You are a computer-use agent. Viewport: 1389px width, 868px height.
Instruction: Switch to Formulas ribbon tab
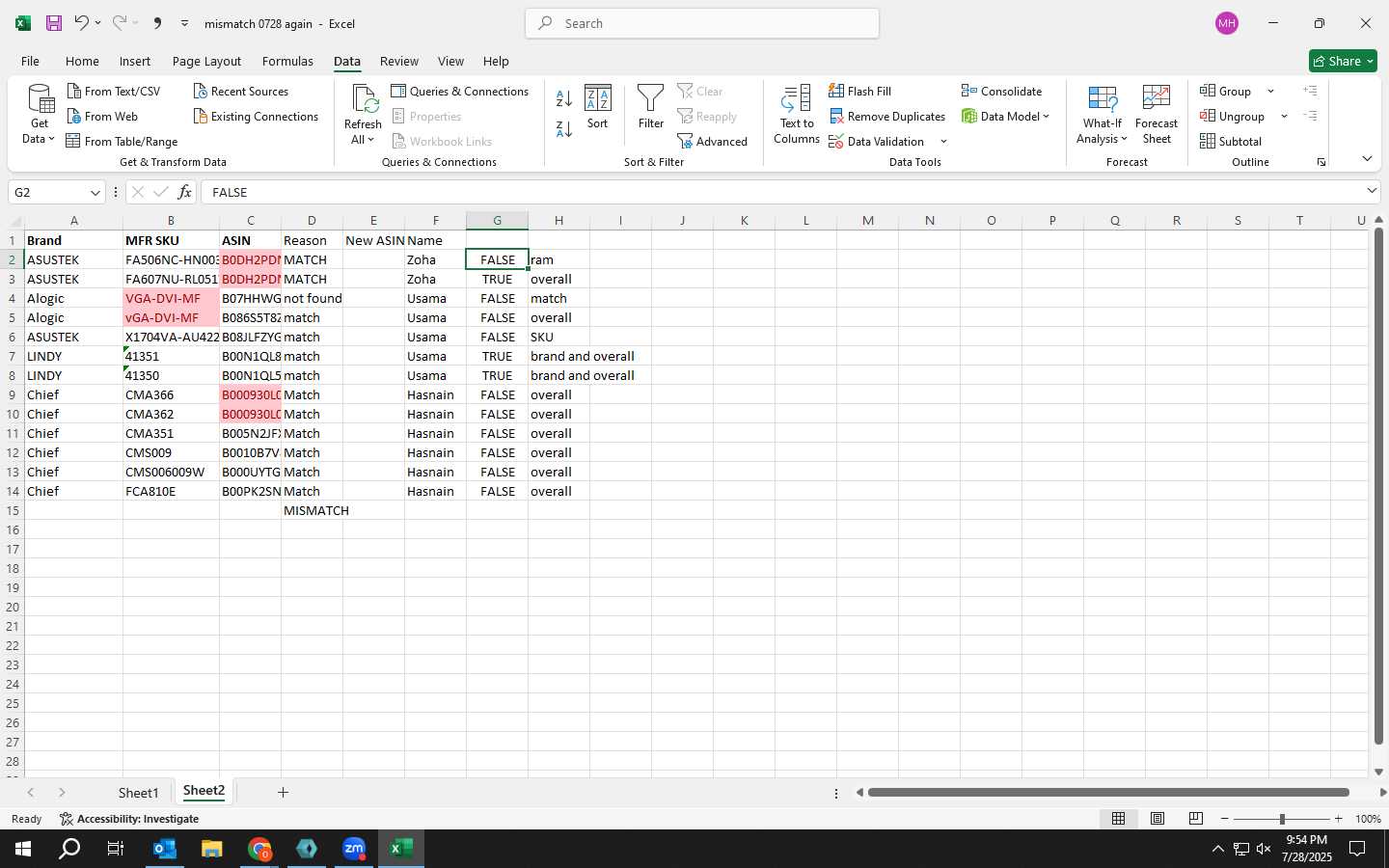(287, 61)
